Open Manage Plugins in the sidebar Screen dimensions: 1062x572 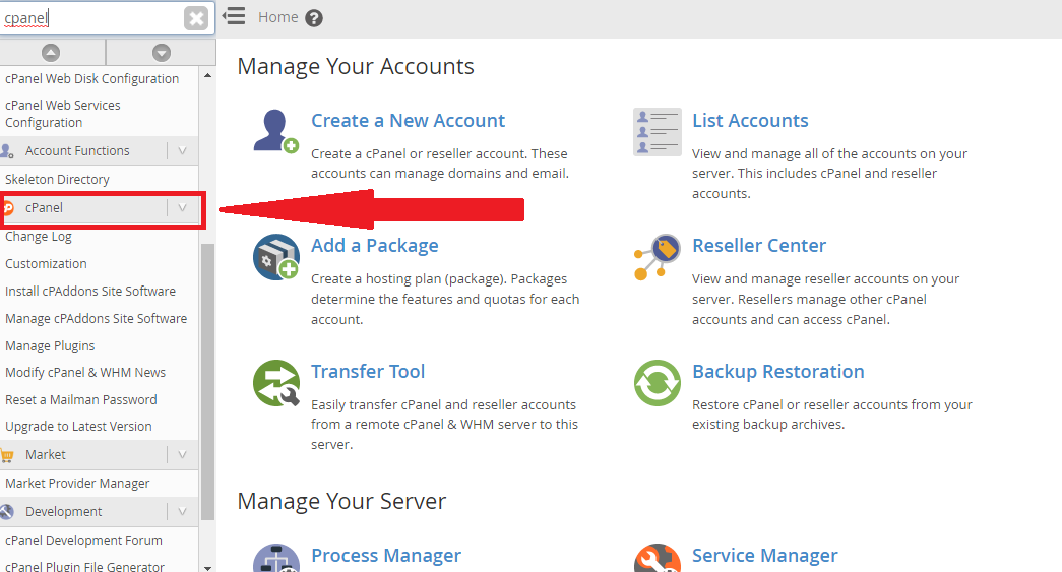coord(50,346)
